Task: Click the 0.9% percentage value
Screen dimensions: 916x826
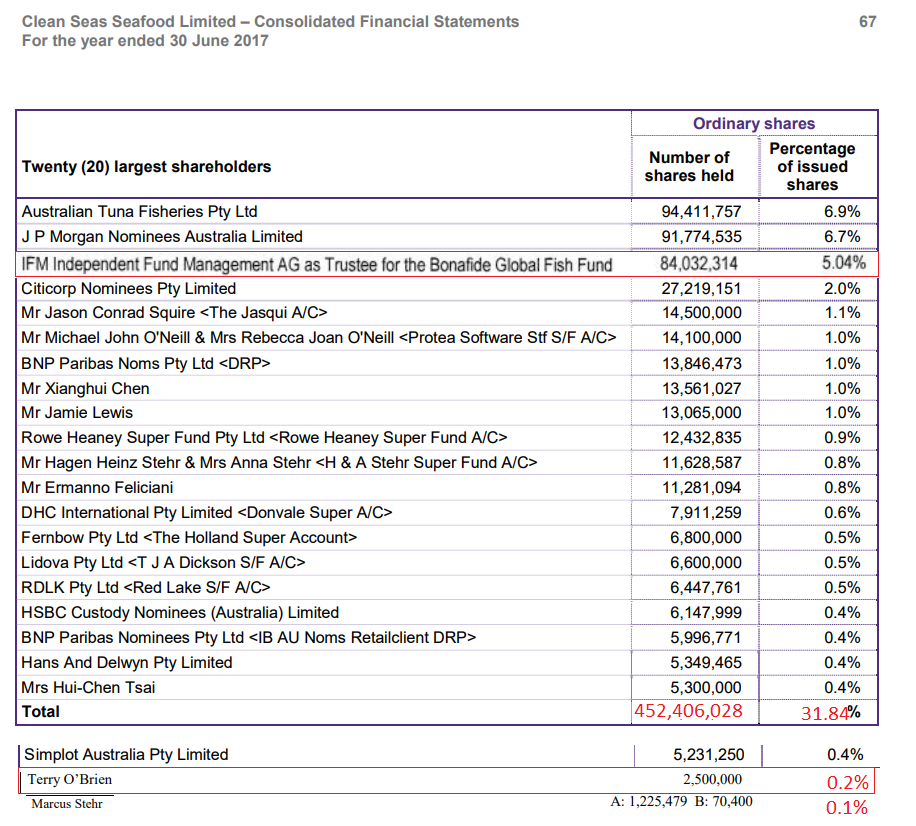Action: coord(842,438)
